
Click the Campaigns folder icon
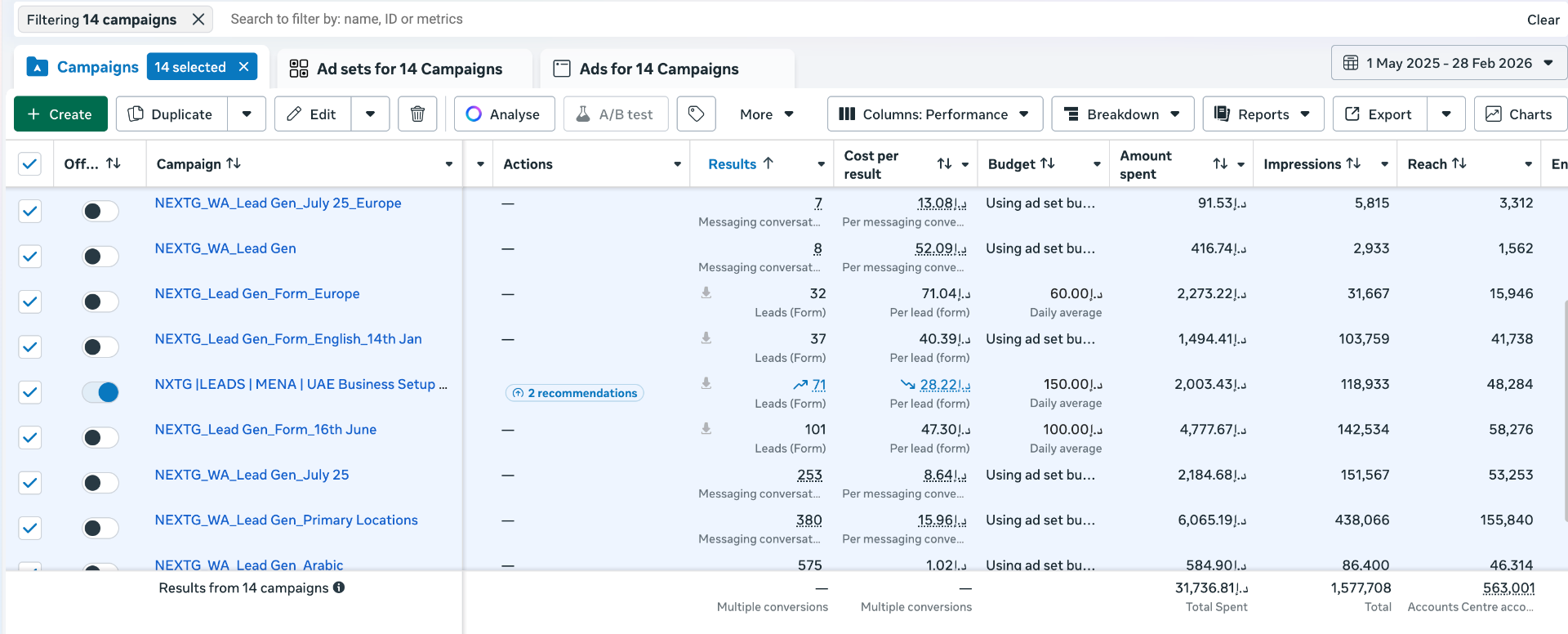click(38, 67)
